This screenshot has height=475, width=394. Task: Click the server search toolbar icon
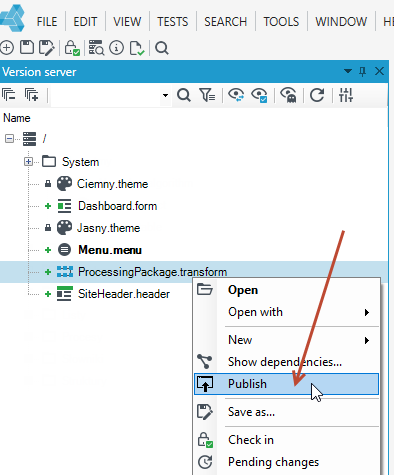point(96,48)
